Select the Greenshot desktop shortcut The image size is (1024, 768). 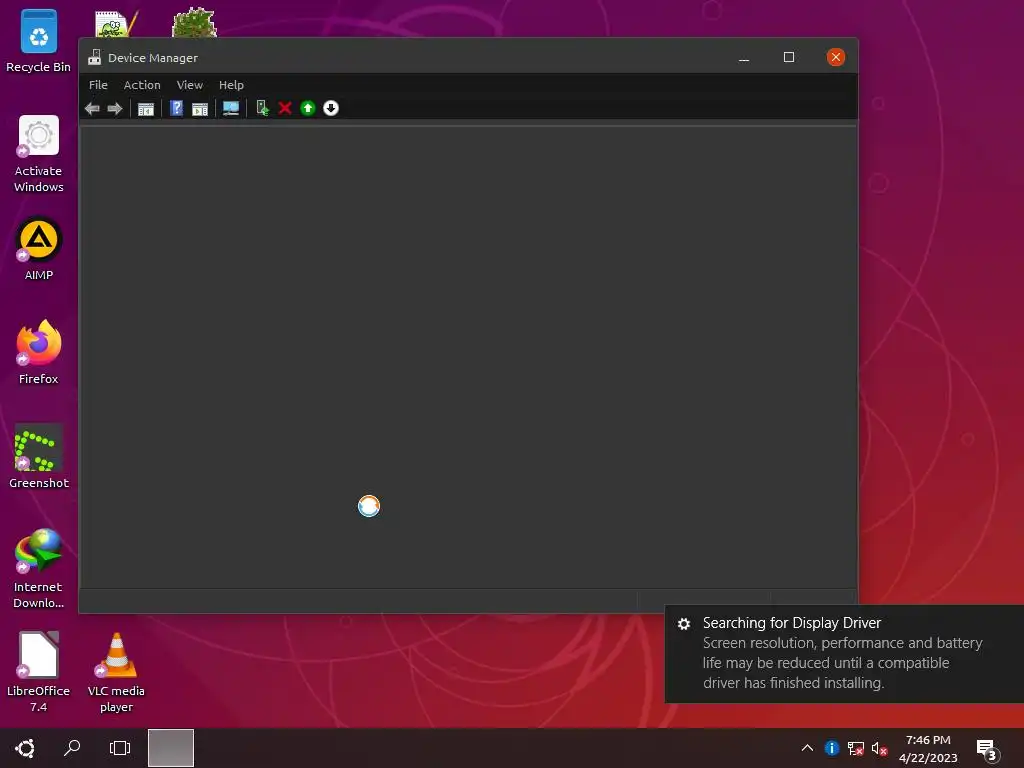click(x=39, y=456)
